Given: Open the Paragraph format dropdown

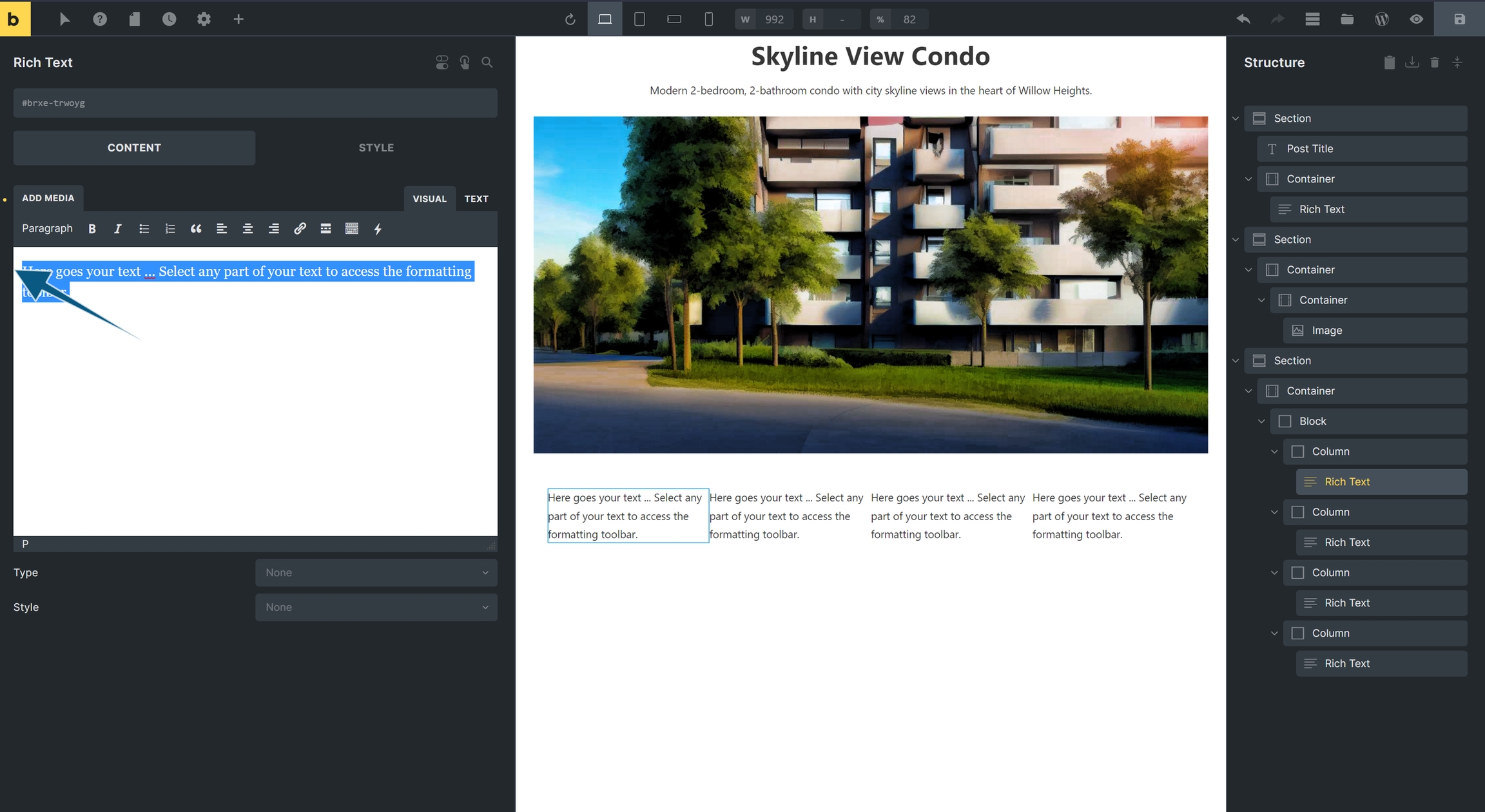Looking at the screenshot, I should 47,228.
